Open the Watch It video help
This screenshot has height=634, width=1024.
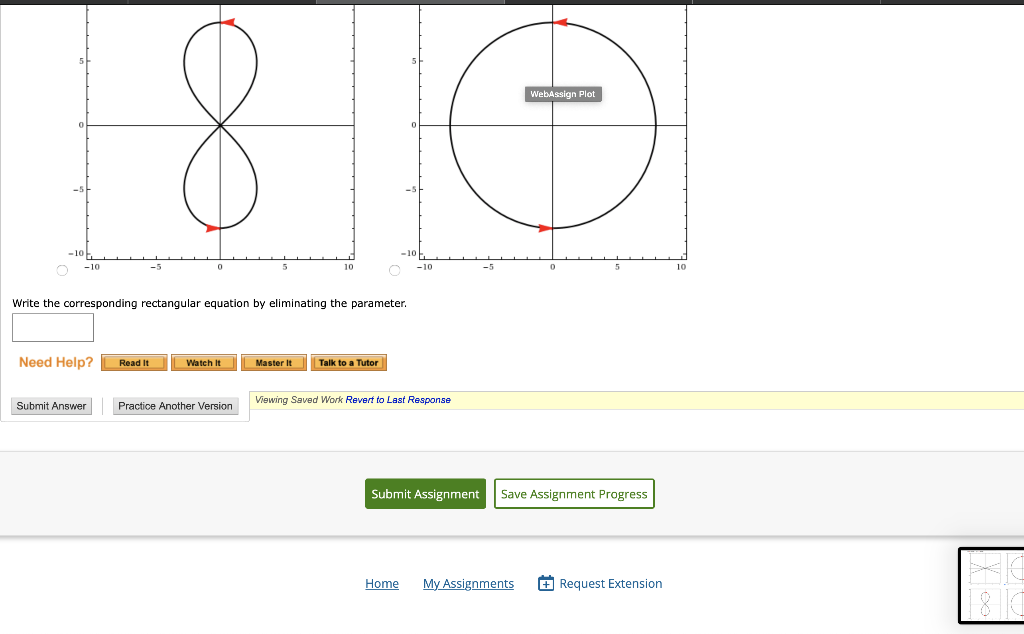click(x=203, y=362)
